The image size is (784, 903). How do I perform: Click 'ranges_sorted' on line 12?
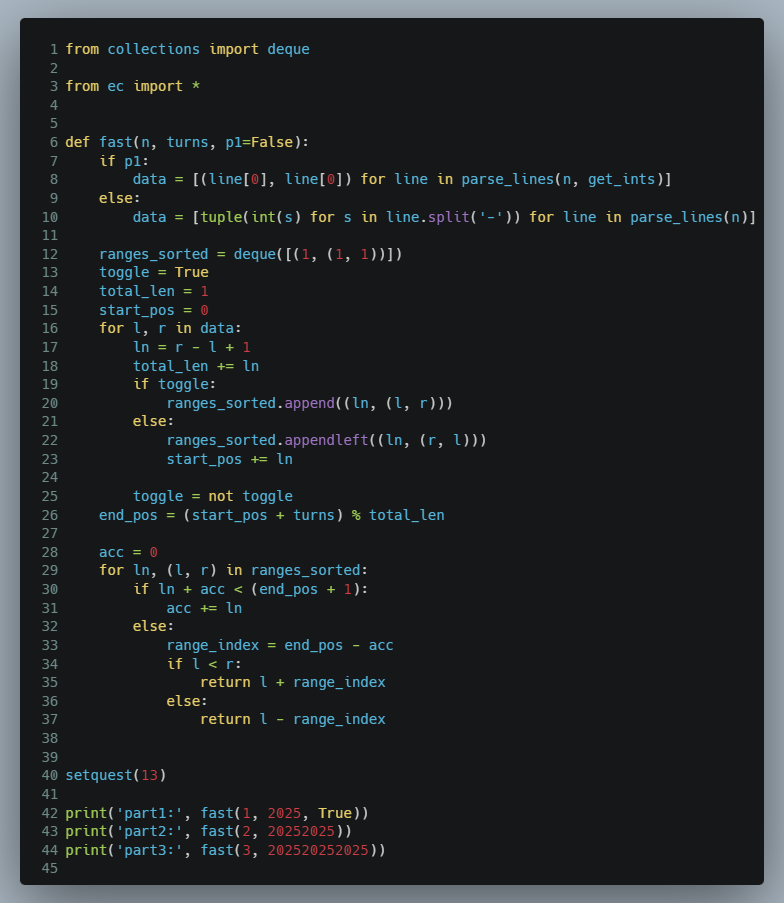(x=153, y=254)
